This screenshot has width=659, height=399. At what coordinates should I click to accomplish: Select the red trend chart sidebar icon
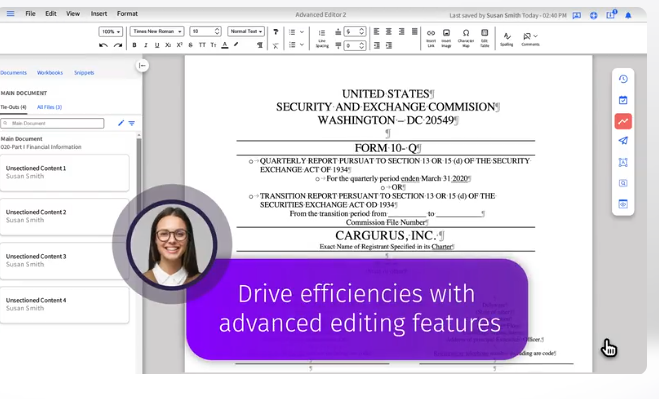[623, 121]
